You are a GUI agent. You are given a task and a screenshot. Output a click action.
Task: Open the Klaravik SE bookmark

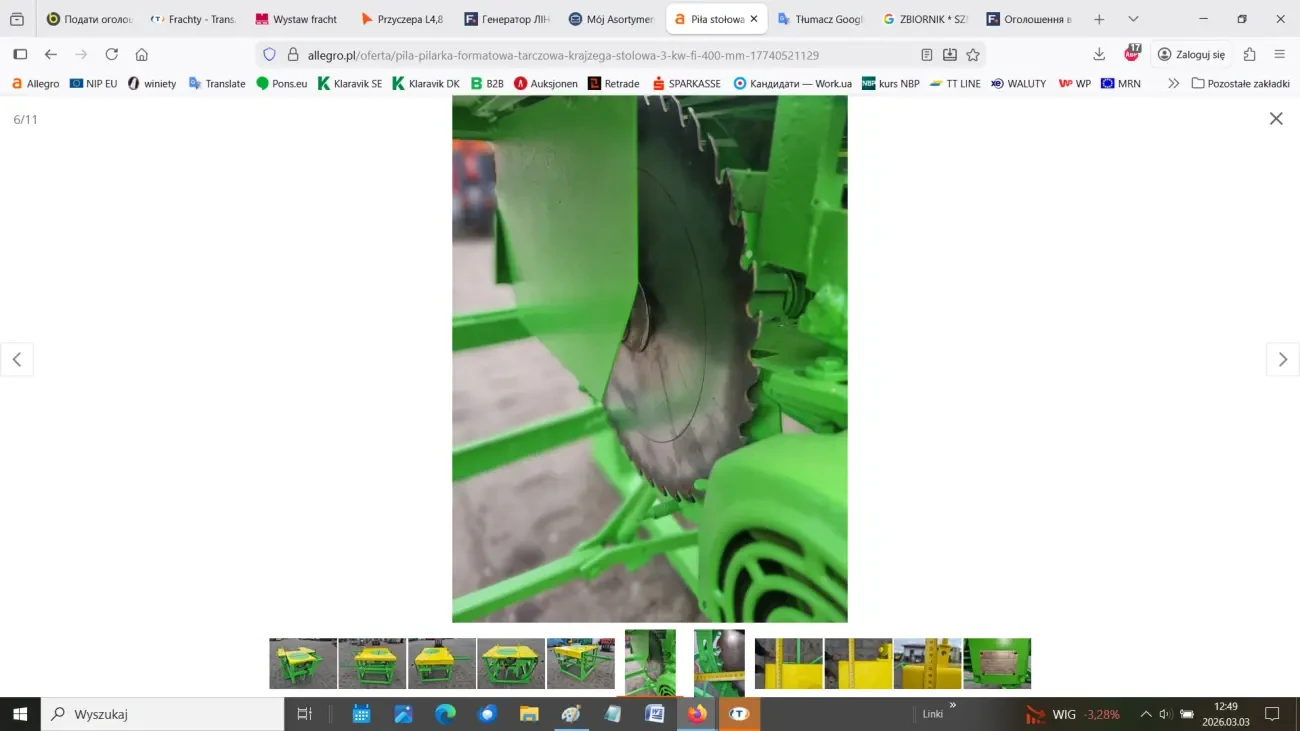click(x=350, y=84)
